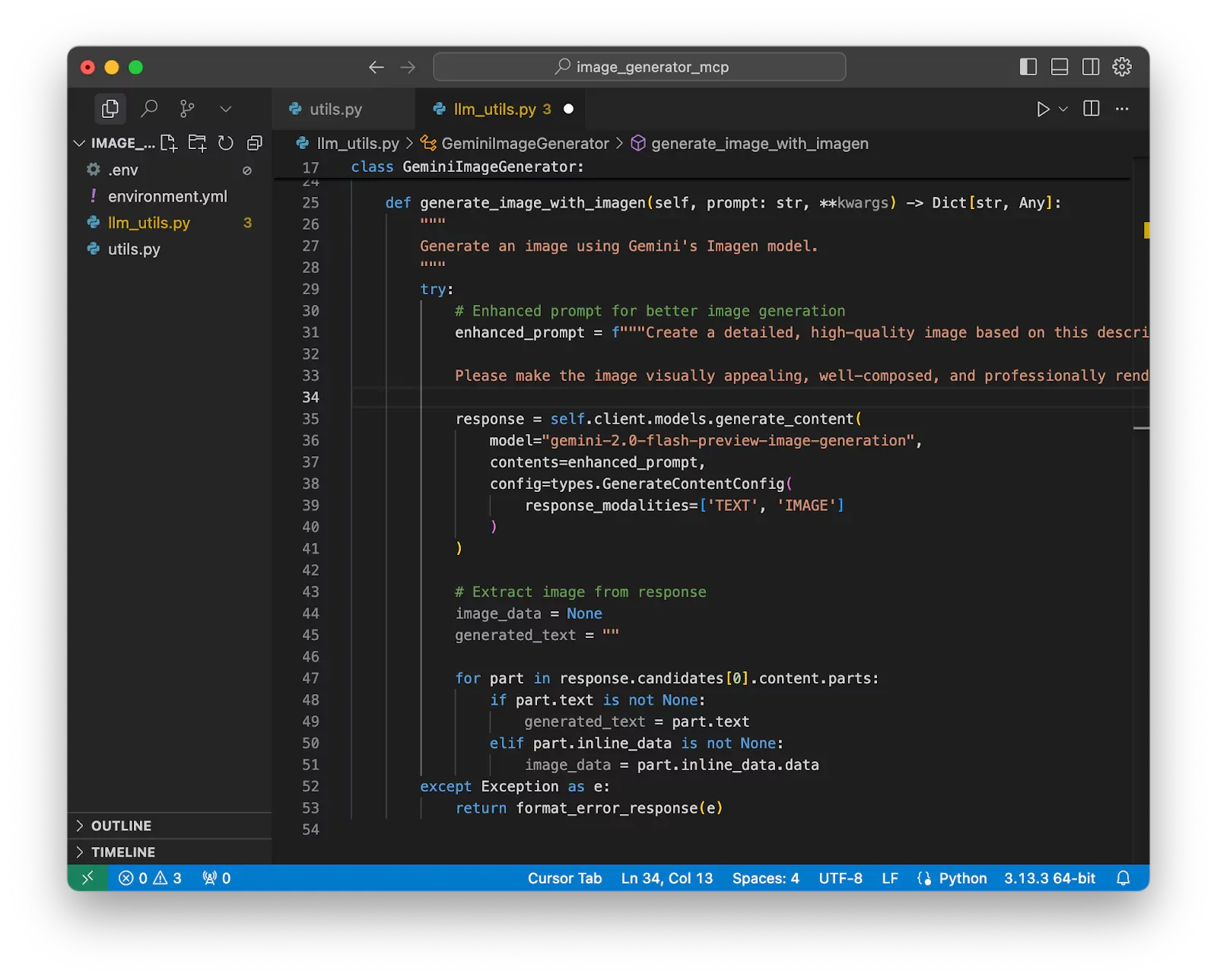1217x980 pixels.
Task: Show errors and warnings problems panel
Action: point(150,878)
